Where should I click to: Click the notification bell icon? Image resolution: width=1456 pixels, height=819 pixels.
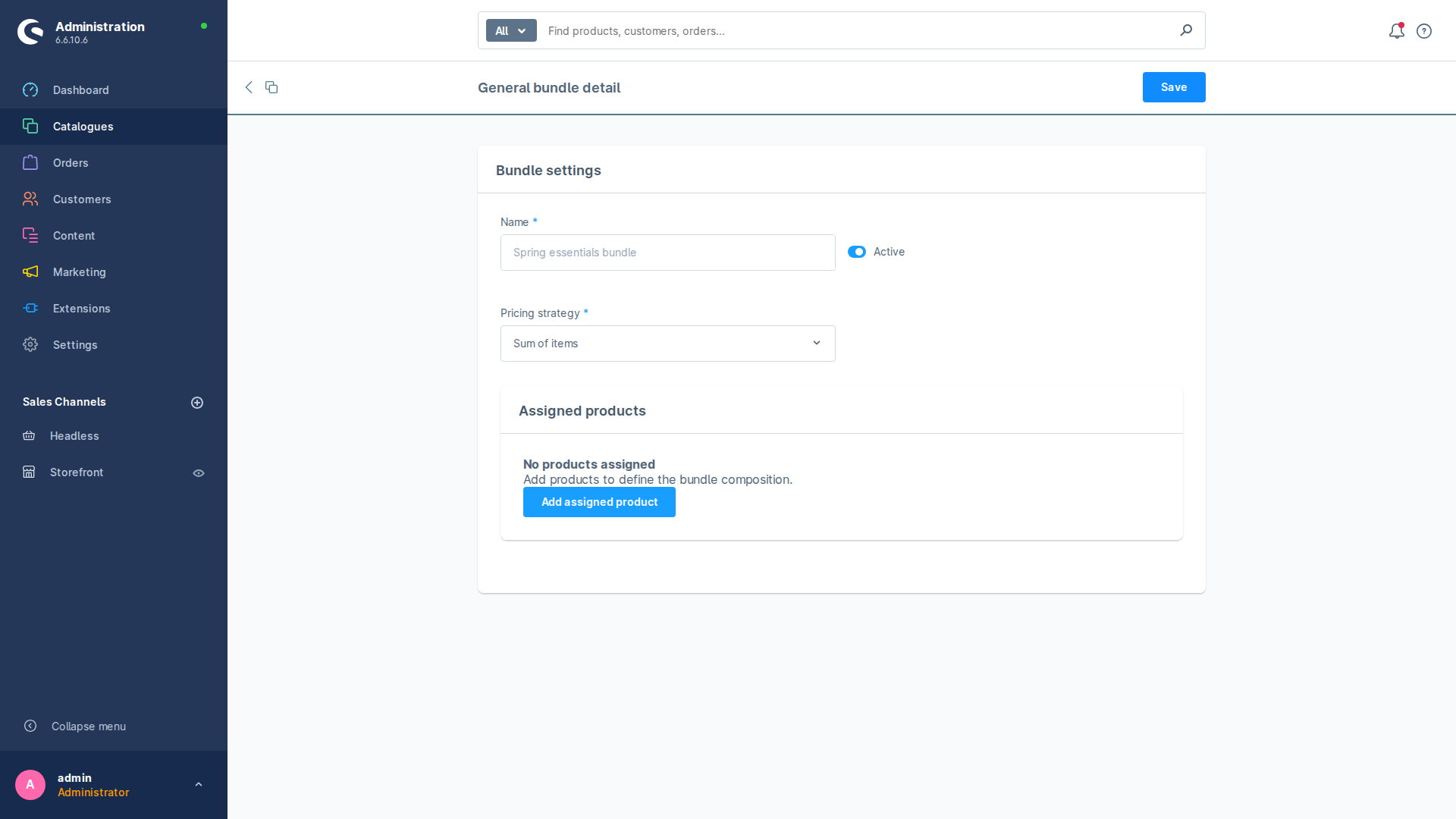coord(1396,31)
